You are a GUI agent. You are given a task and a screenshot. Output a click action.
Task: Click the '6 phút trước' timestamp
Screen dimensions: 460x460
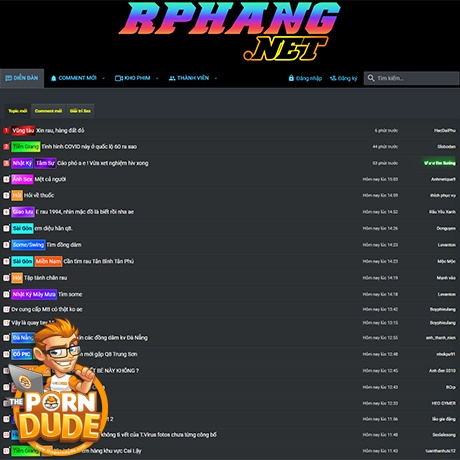tap(386, 130)
